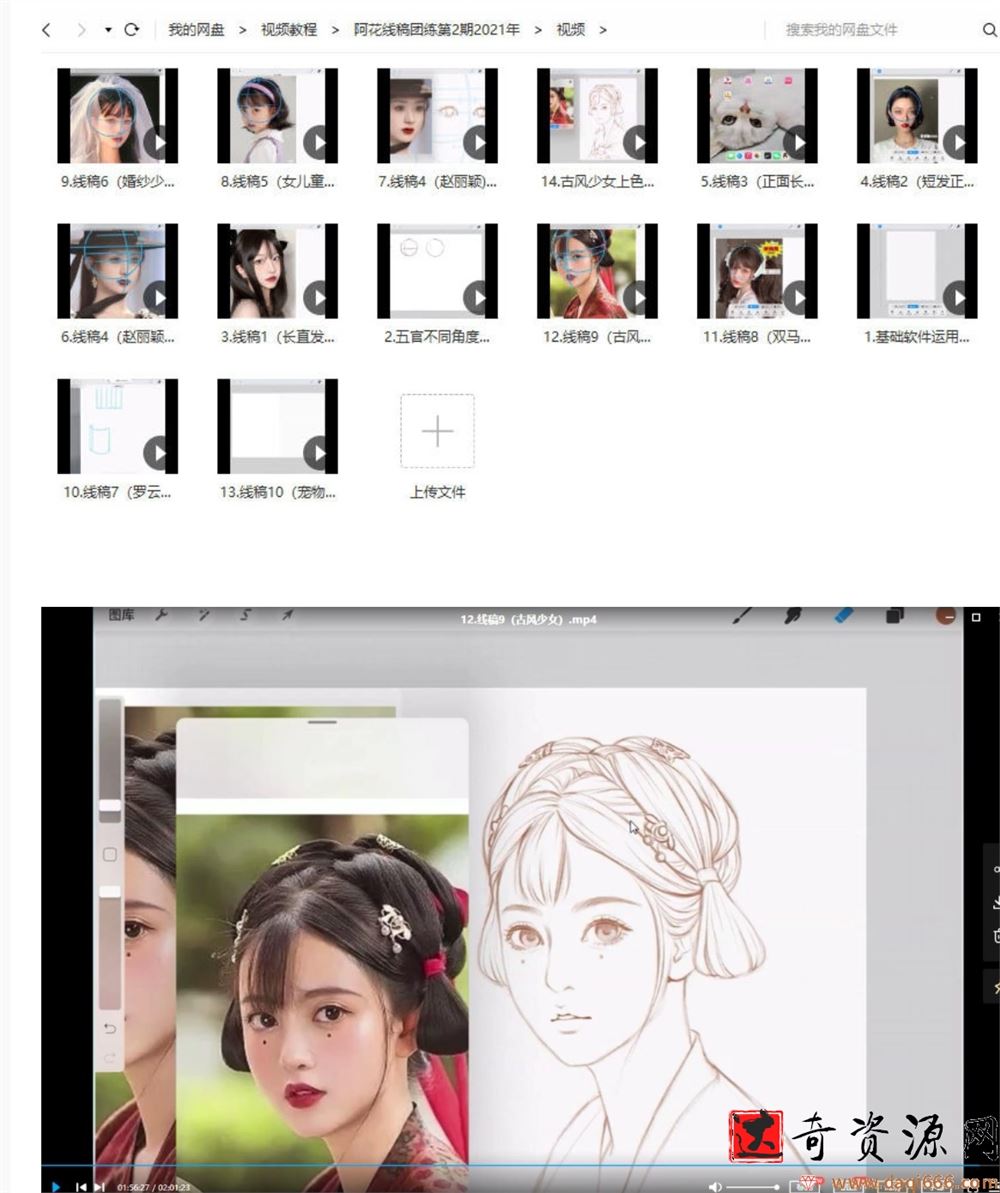The height and width of the screenshot is (1193, 1000).
Task: Go back with the left arrow
Action: (x=46, y=30)
